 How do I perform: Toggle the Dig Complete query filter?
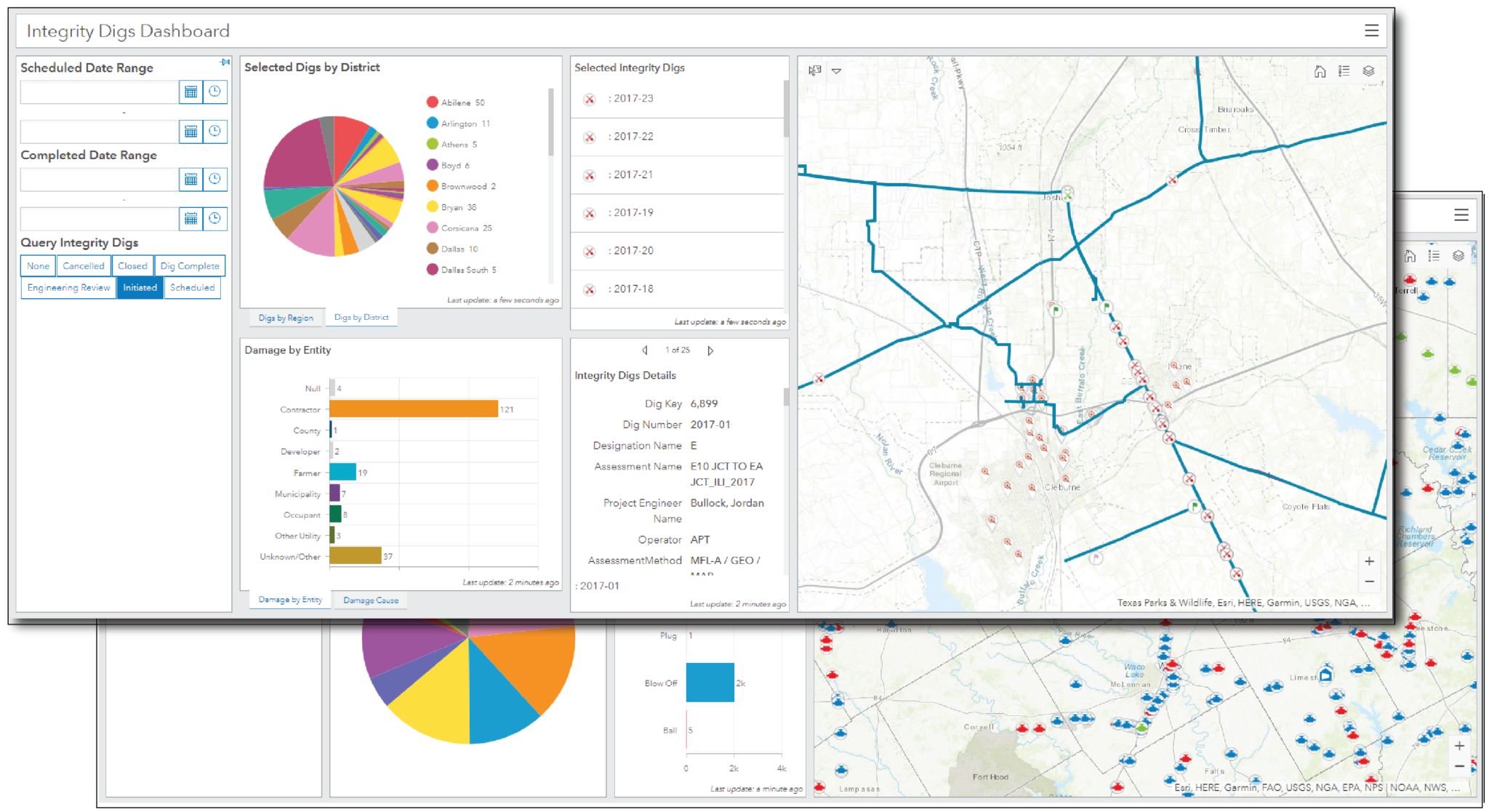(x=190, y=266)
